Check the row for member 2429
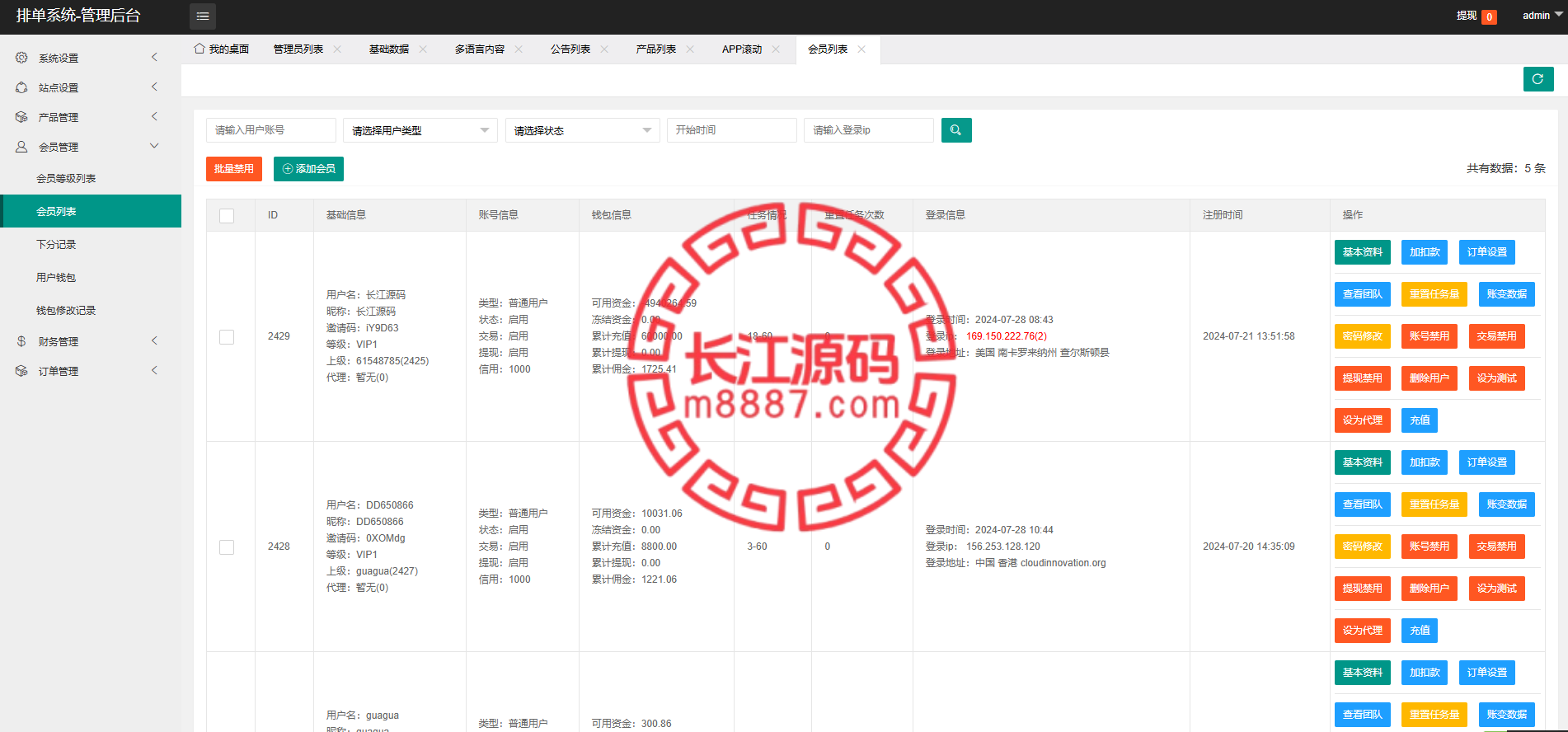This screenshot has height=732, width=1568. pos(227,337)
